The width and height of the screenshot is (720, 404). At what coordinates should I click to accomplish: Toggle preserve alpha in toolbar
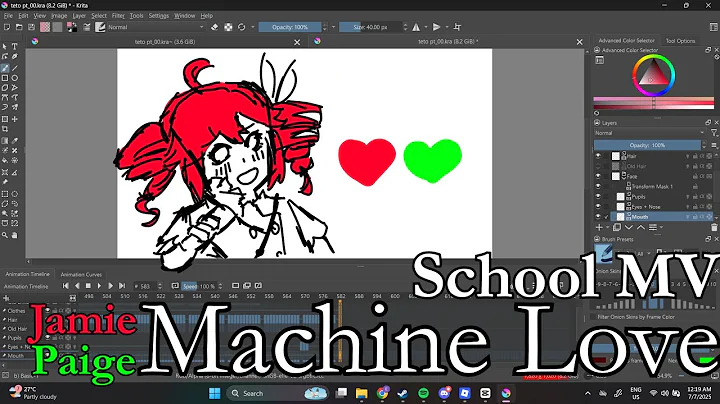[228, 27]
